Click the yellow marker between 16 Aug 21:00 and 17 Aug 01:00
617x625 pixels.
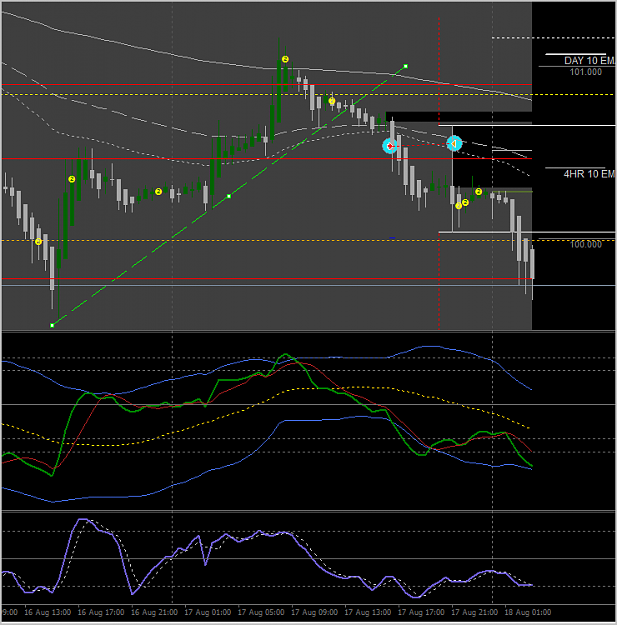158,192
